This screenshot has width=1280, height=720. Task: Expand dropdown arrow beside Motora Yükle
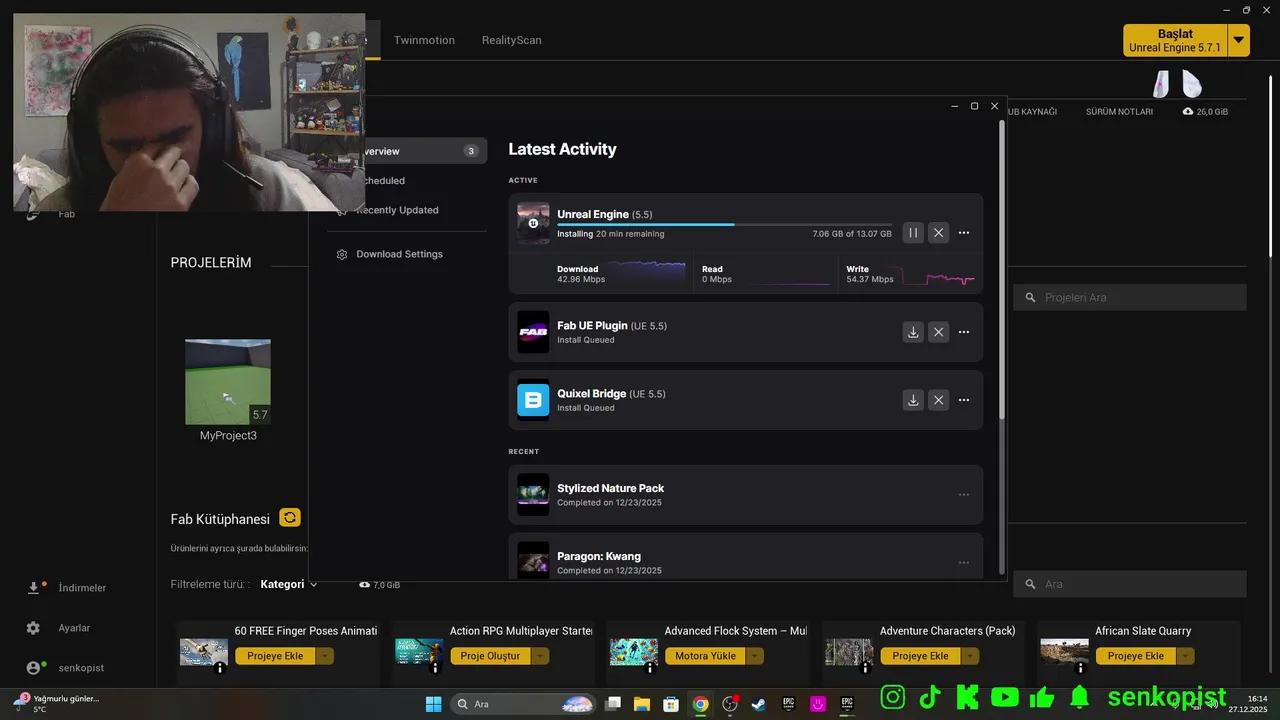tap(755, 656)
